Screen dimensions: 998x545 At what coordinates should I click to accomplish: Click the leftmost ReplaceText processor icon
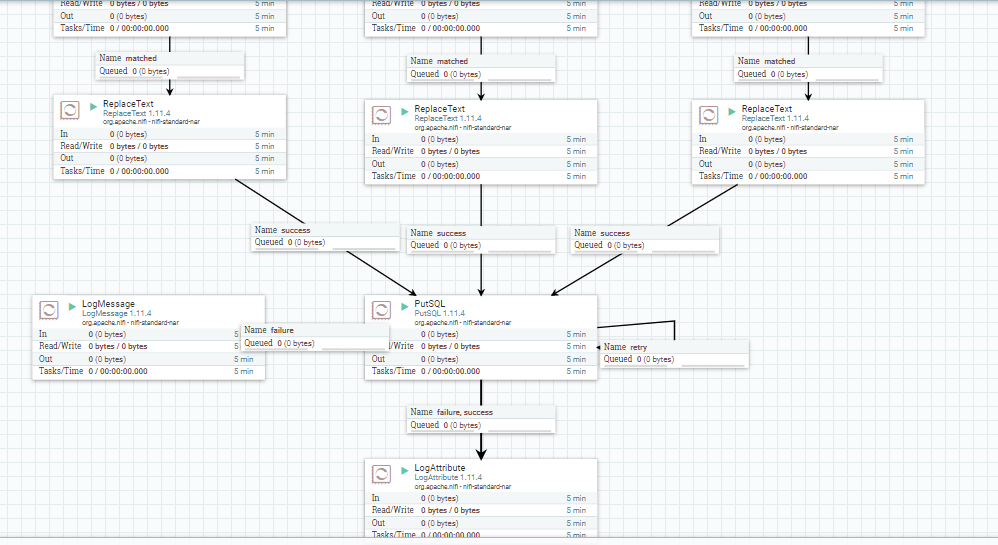tap(70, 110)
